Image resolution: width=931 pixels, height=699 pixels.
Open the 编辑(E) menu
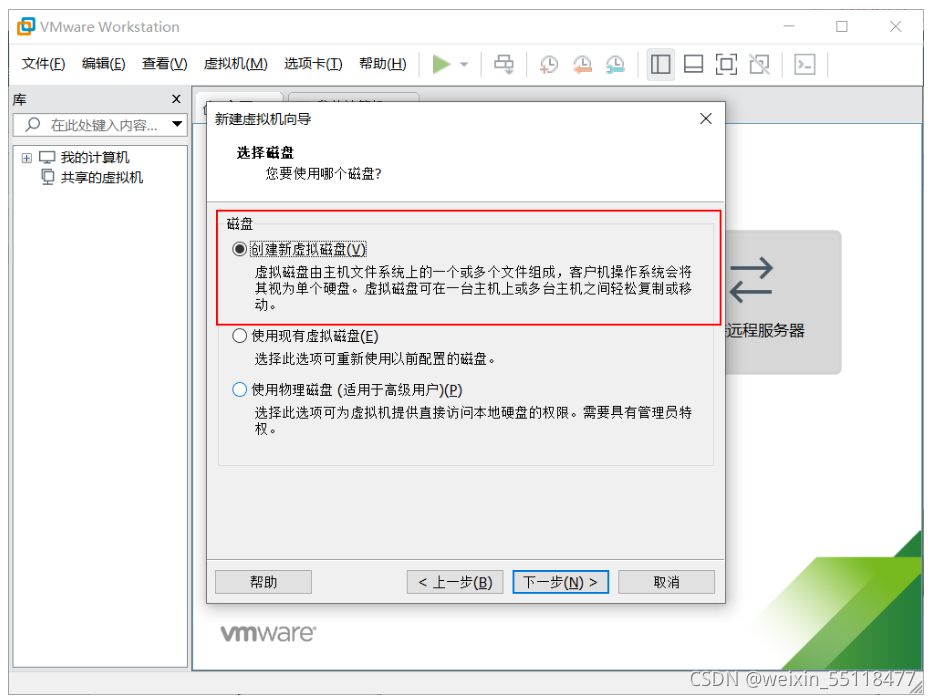click(x=103, y=64)
